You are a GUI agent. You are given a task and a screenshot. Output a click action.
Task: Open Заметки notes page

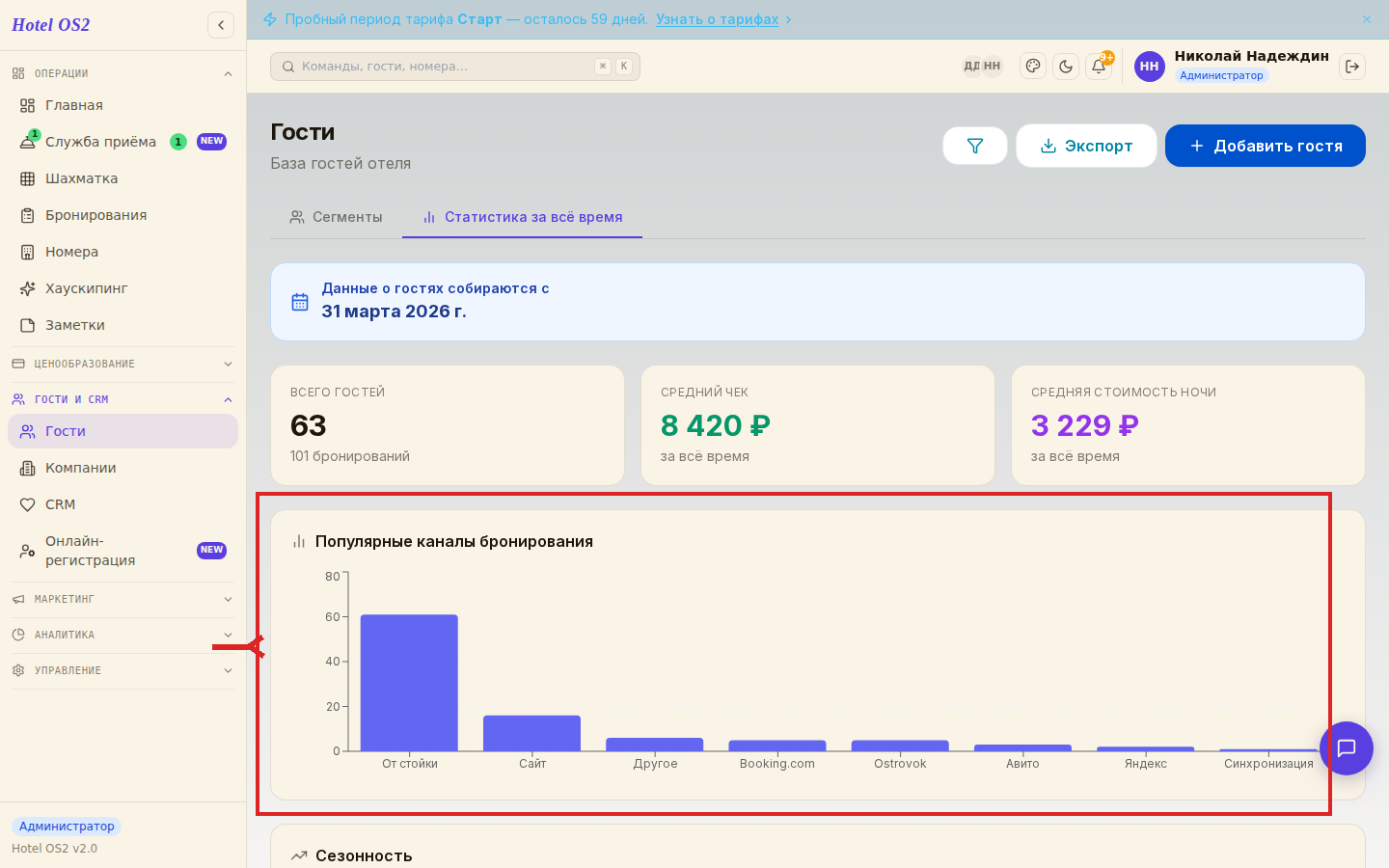[x=123, y=325]
